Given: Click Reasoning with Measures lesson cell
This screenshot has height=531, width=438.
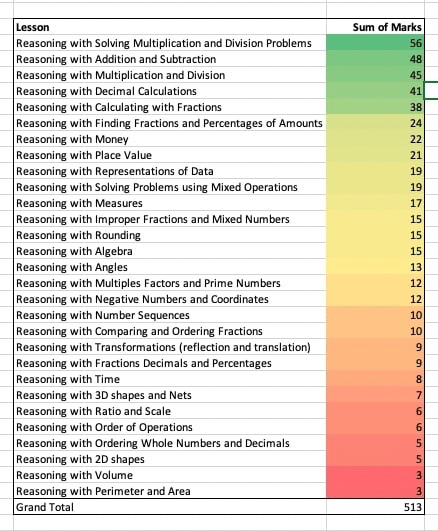Looking at the screenshot, I should click(x=170, y=203).
